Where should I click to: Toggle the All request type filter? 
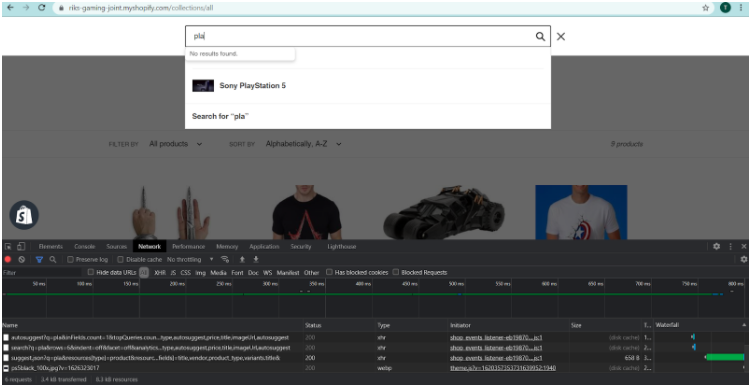pyautogui.click(x=144, y=273)
